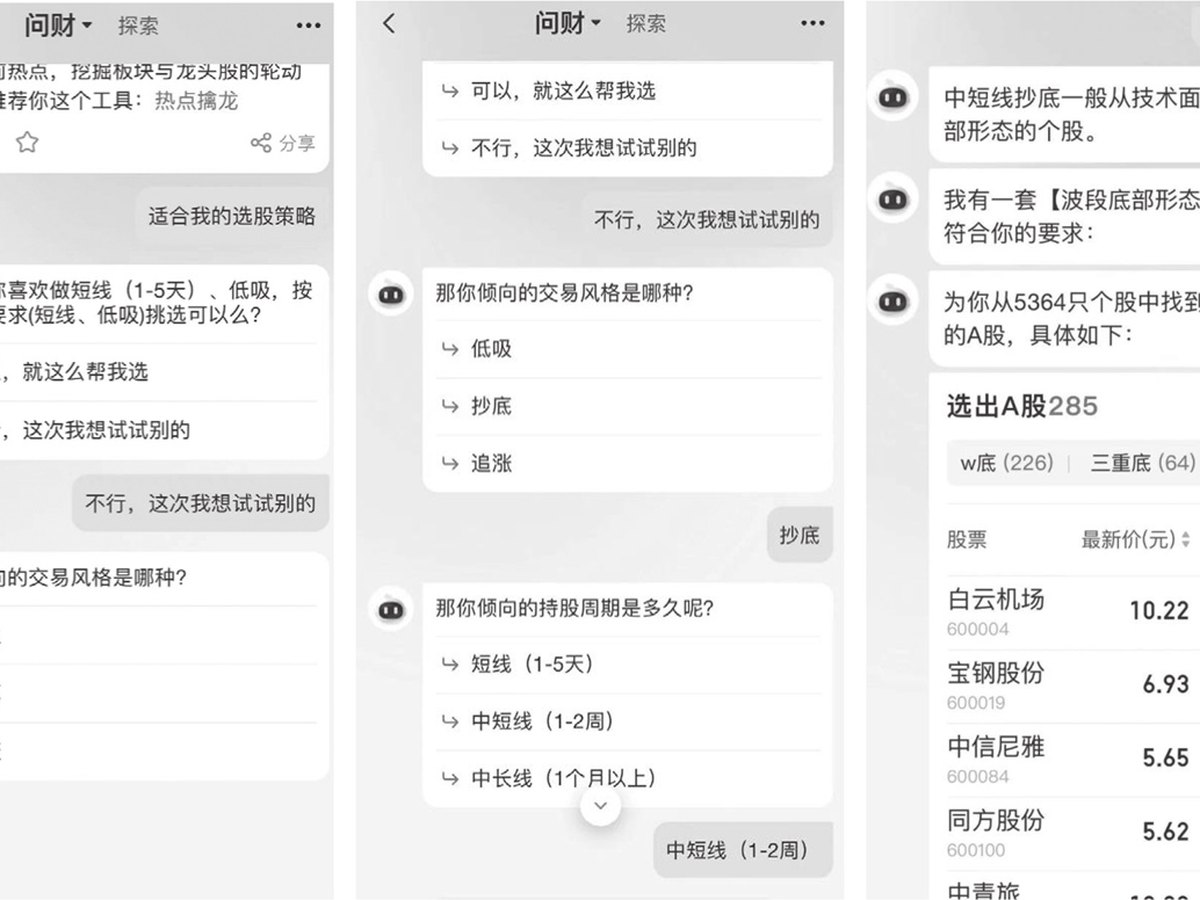Viewport: 1200px width, 900px height.
Task: Tap middle screen sent bubble 不行，这次我想试试别的
Action: point(707,220)
